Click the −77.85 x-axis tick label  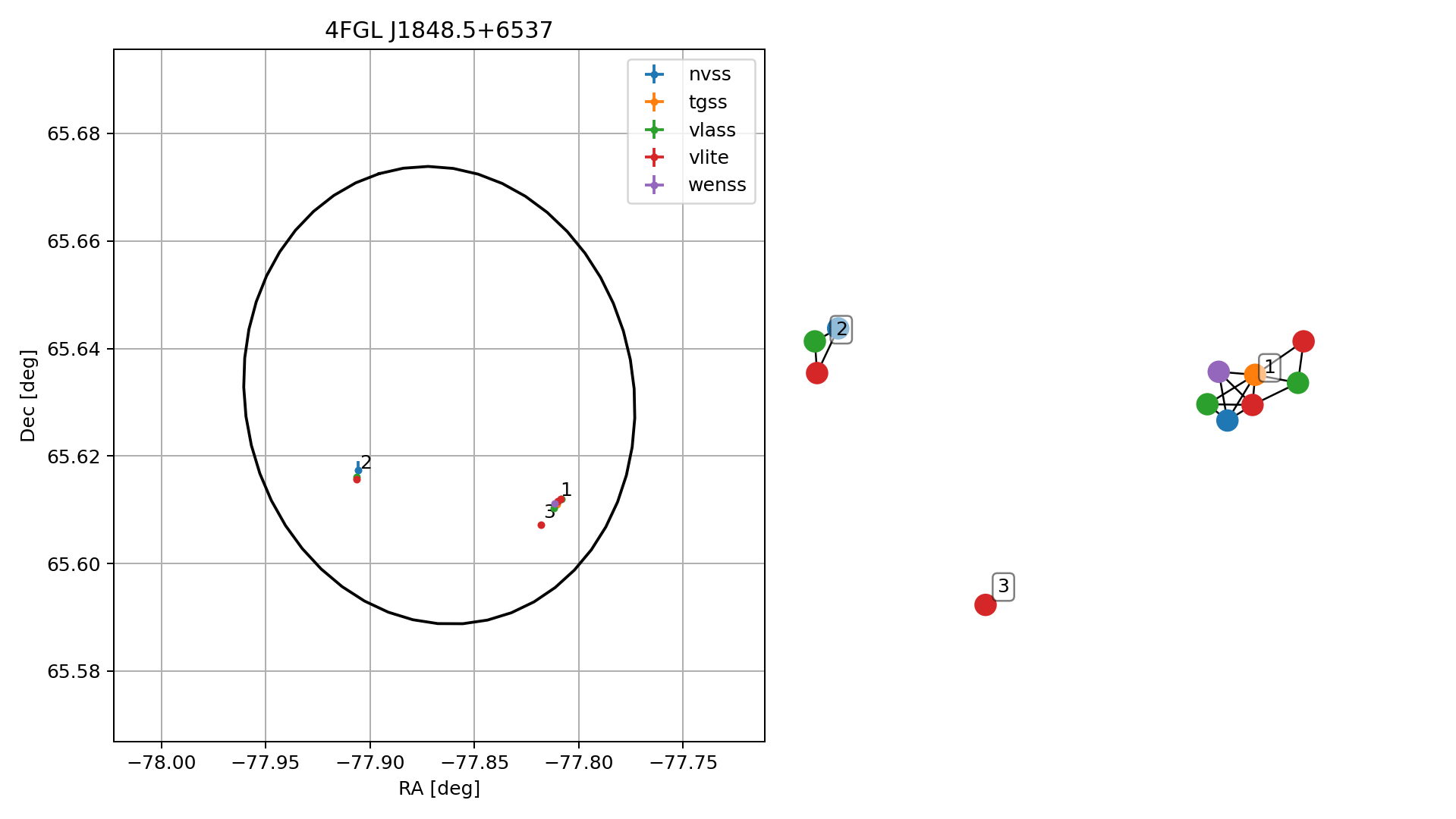coord(473,763)
